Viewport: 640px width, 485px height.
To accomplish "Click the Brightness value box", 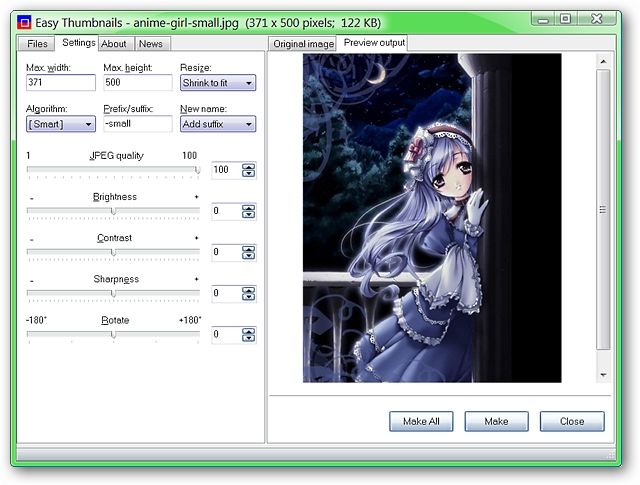I will coord(227,211).
